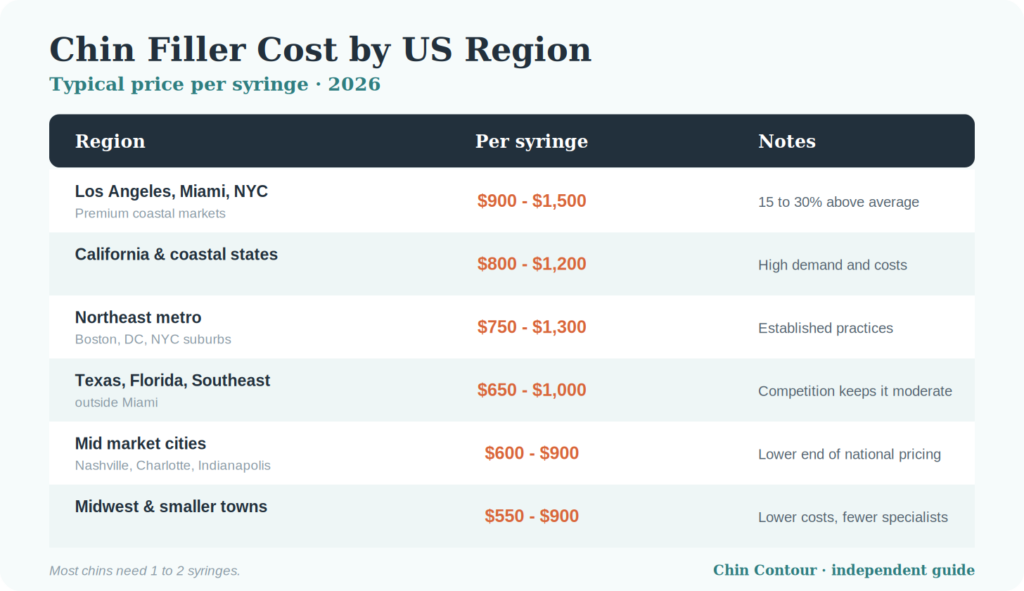
Task: Click Boston, DC, NYC suburbs subtitle
Action: [153, 340]
